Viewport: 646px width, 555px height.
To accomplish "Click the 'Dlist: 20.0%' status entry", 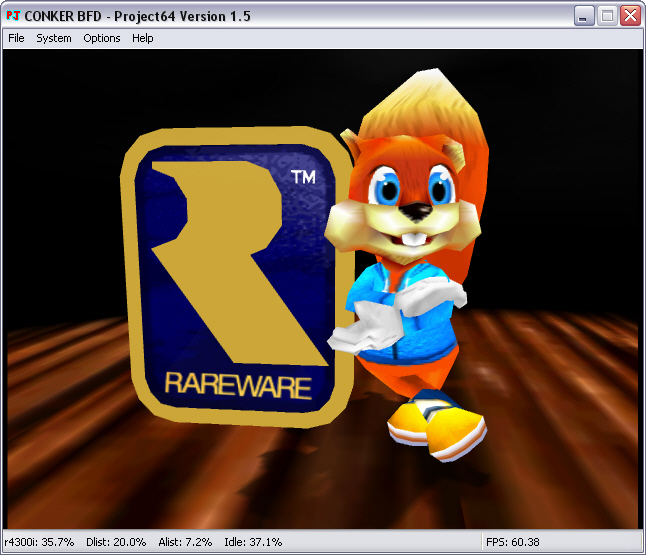I will point(116,542).
